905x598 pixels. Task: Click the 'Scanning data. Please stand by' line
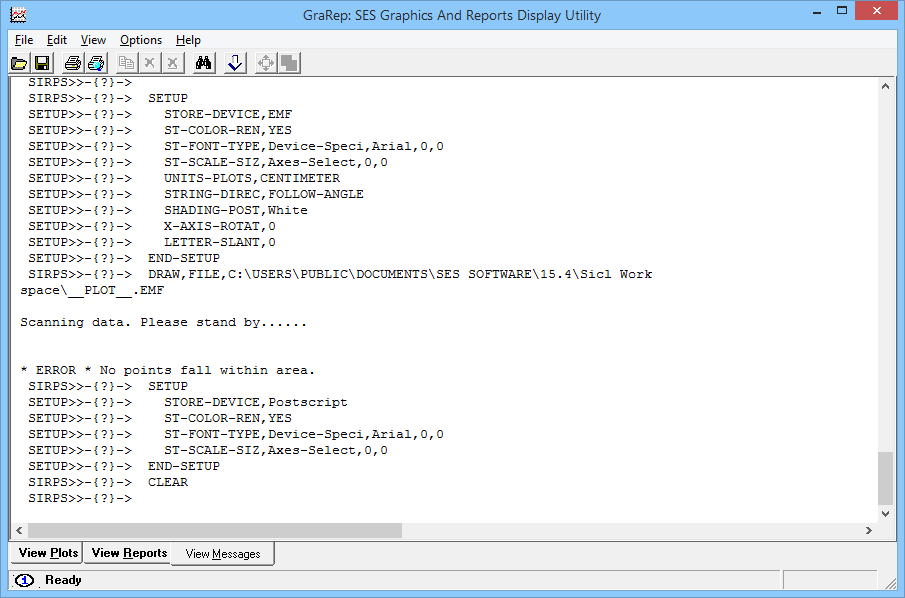(x=163, y=322)
